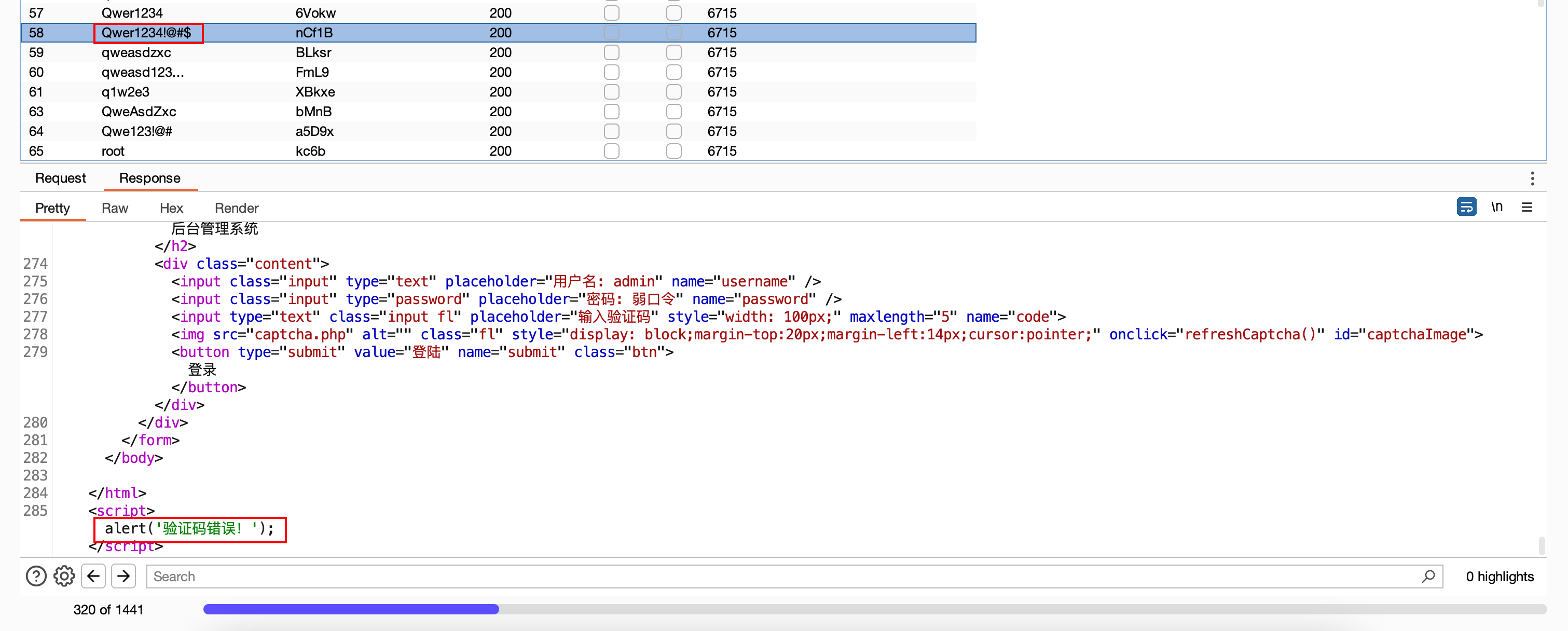This screenshot has height=631, width=1568.
Task: Click captcha value nCf1B in row 58
Action: tap(314, 33)
